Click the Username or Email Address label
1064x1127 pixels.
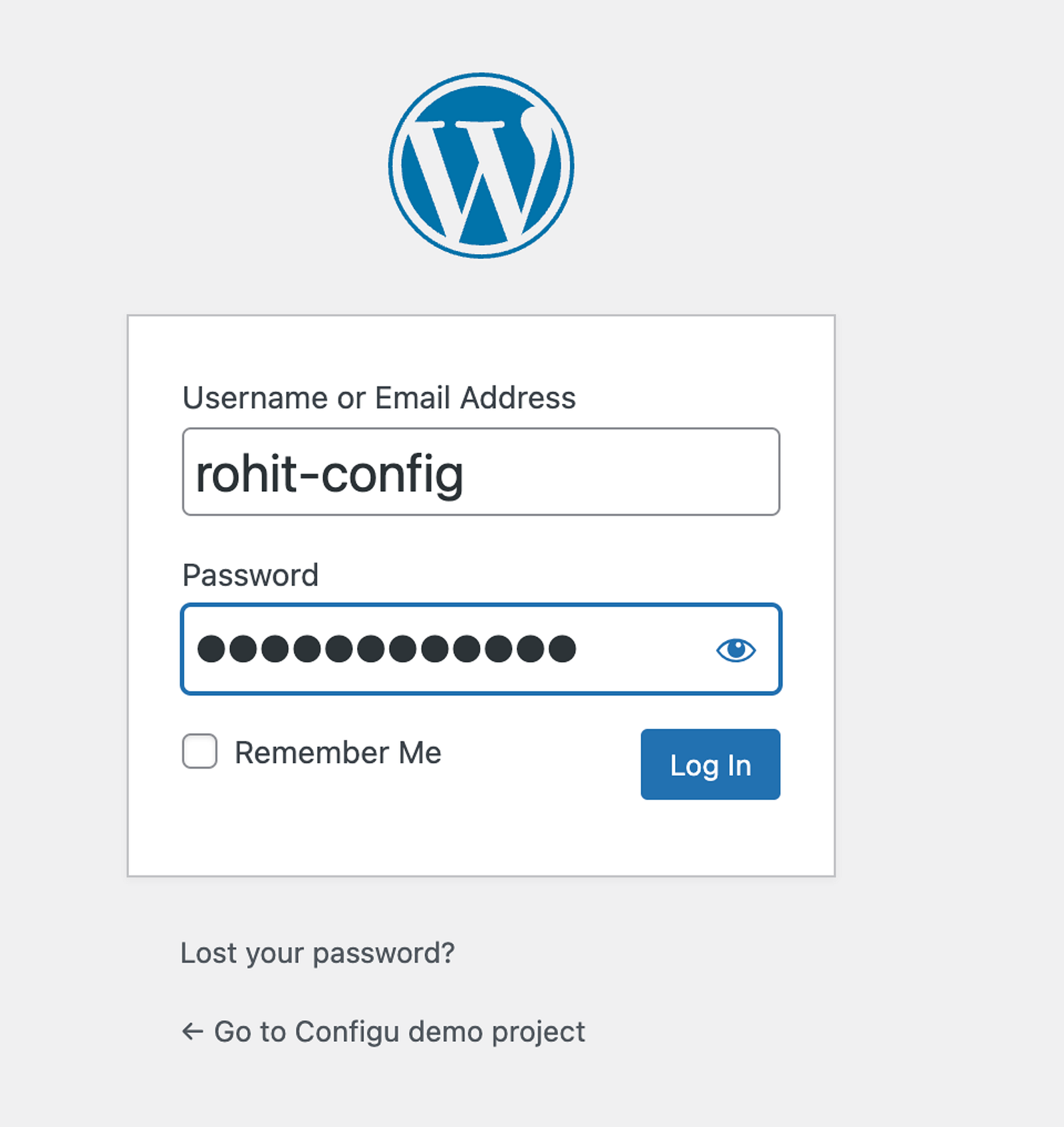tap(379, 398)
